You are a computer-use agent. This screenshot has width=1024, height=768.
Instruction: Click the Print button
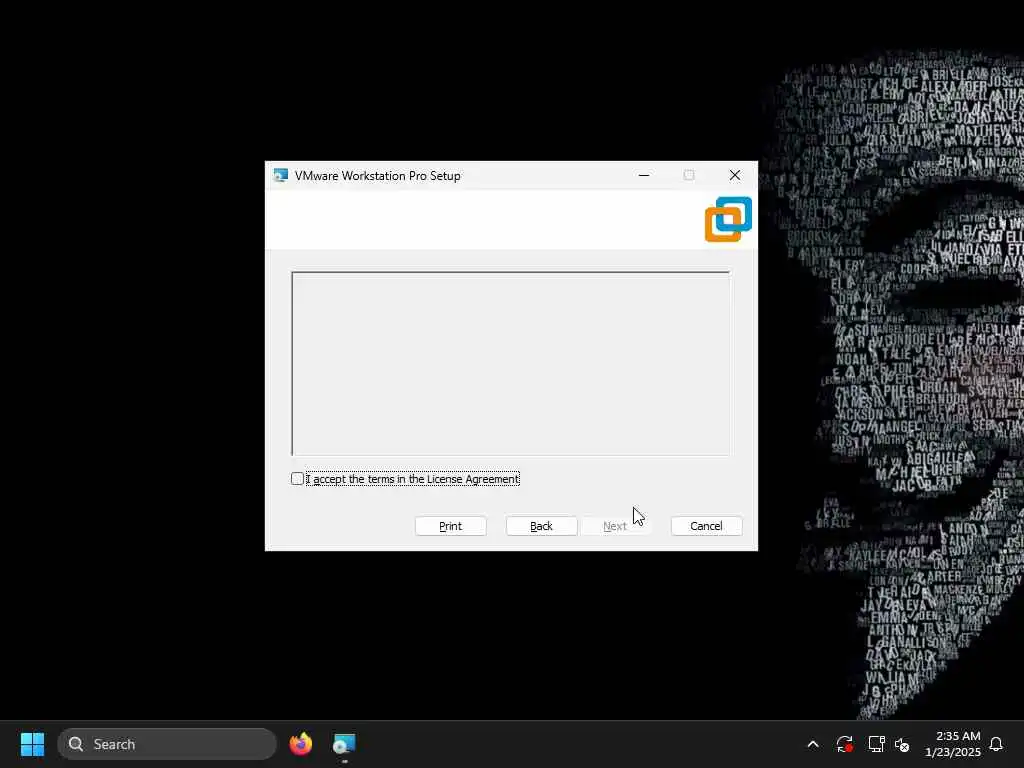click(451, 526)
